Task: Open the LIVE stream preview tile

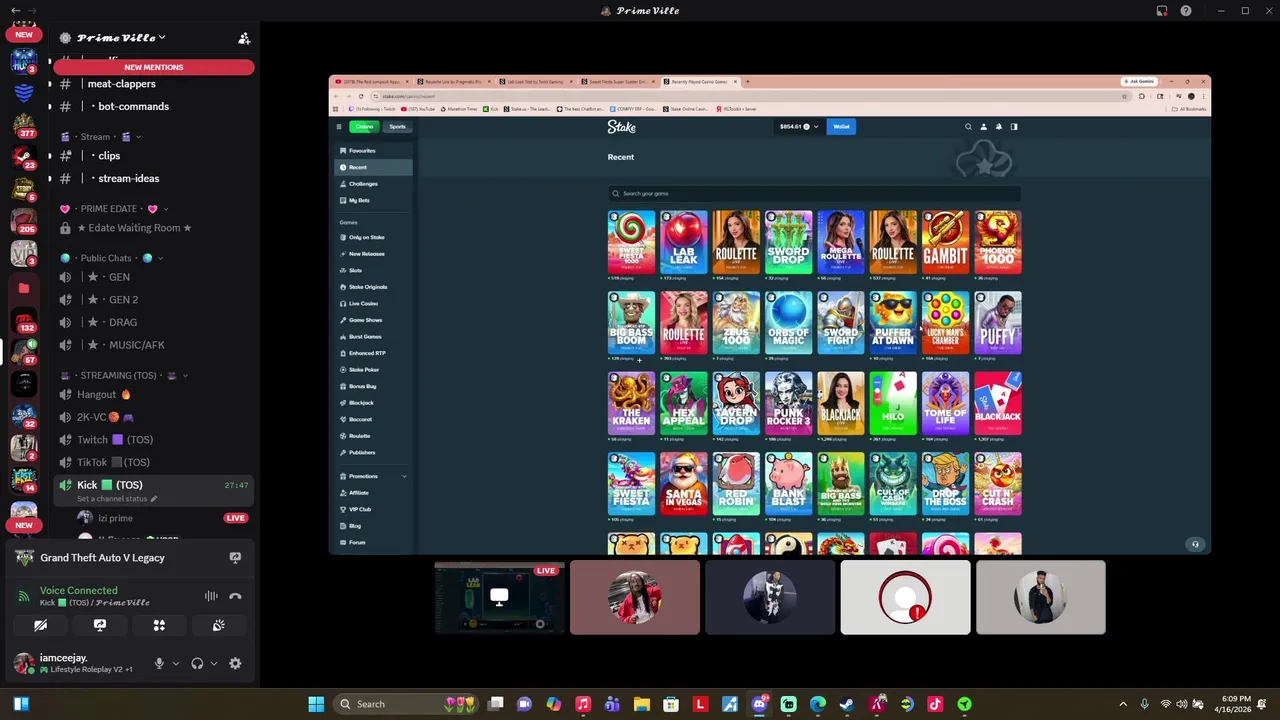Action: pos(500,597)
